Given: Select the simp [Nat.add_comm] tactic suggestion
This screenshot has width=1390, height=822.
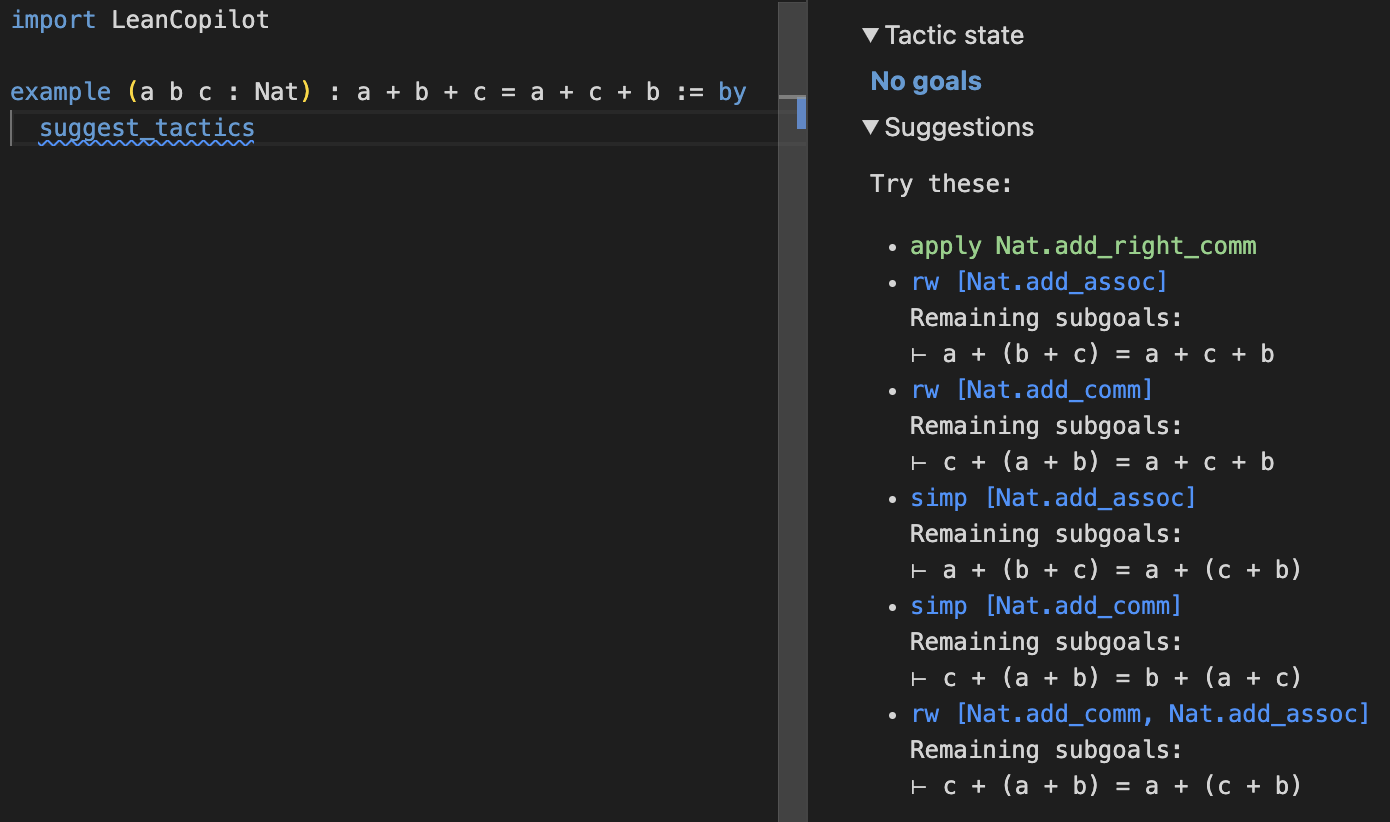Looking at the screenshot, I should pos(1045,605).
